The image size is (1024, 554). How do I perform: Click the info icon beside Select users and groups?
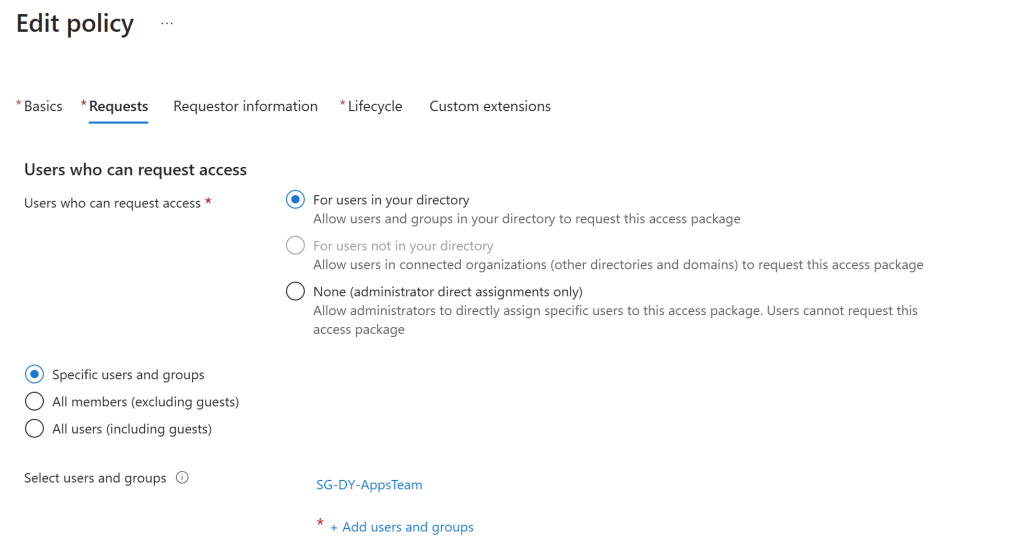click(x=182, y=478)
